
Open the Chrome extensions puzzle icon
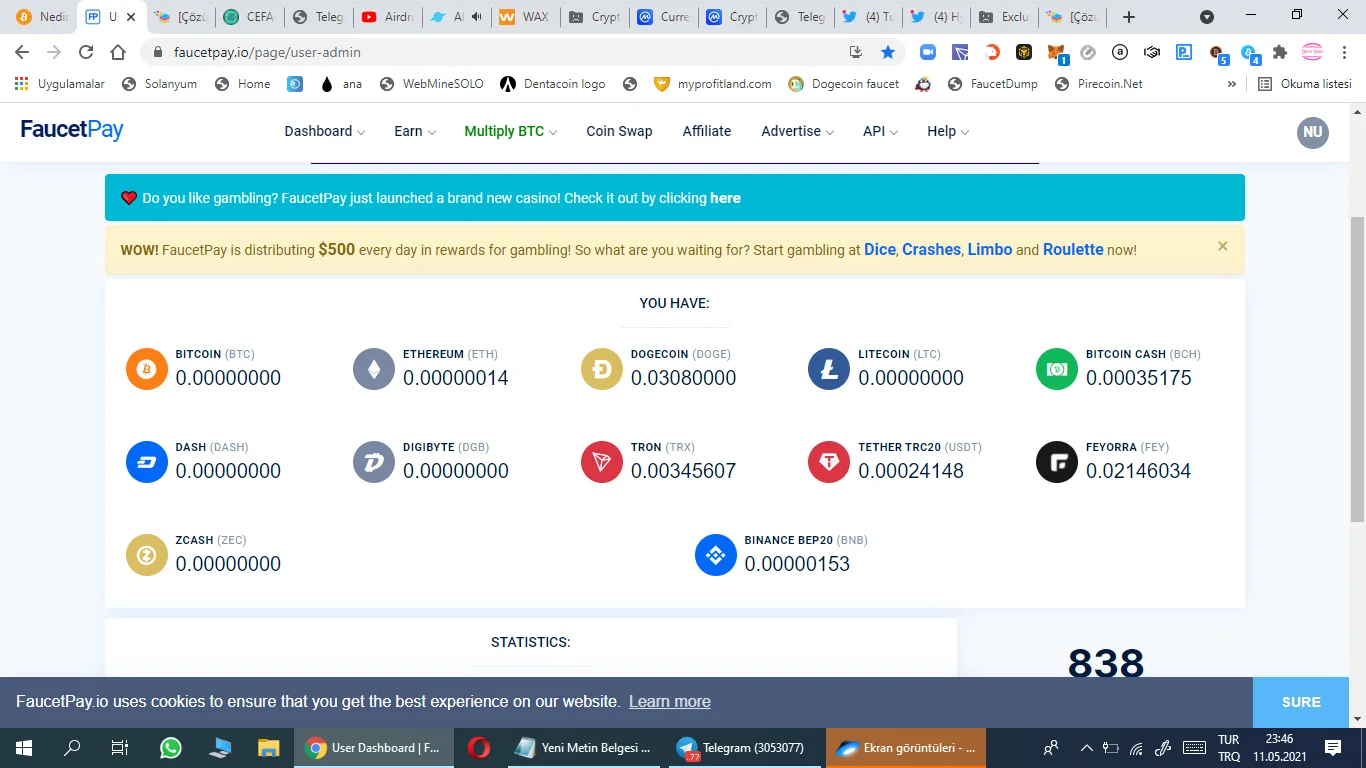1280,52
